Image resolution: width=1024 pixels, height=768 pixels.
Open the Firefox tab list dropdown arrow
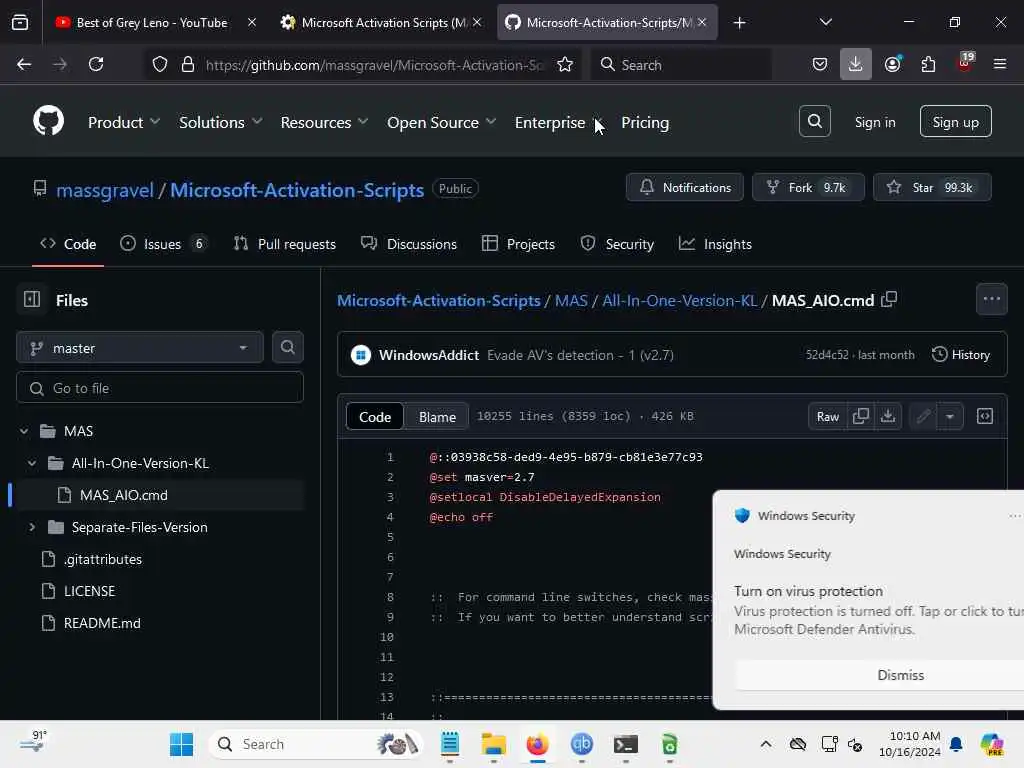pos(825,22)
